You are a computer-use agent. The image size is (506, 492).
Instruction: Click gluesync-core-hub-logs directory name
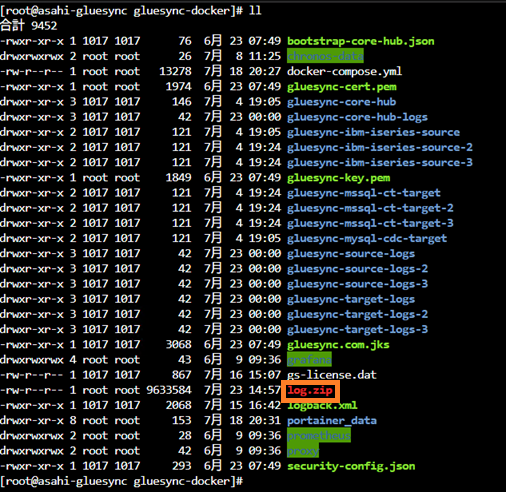click(357, 117)
